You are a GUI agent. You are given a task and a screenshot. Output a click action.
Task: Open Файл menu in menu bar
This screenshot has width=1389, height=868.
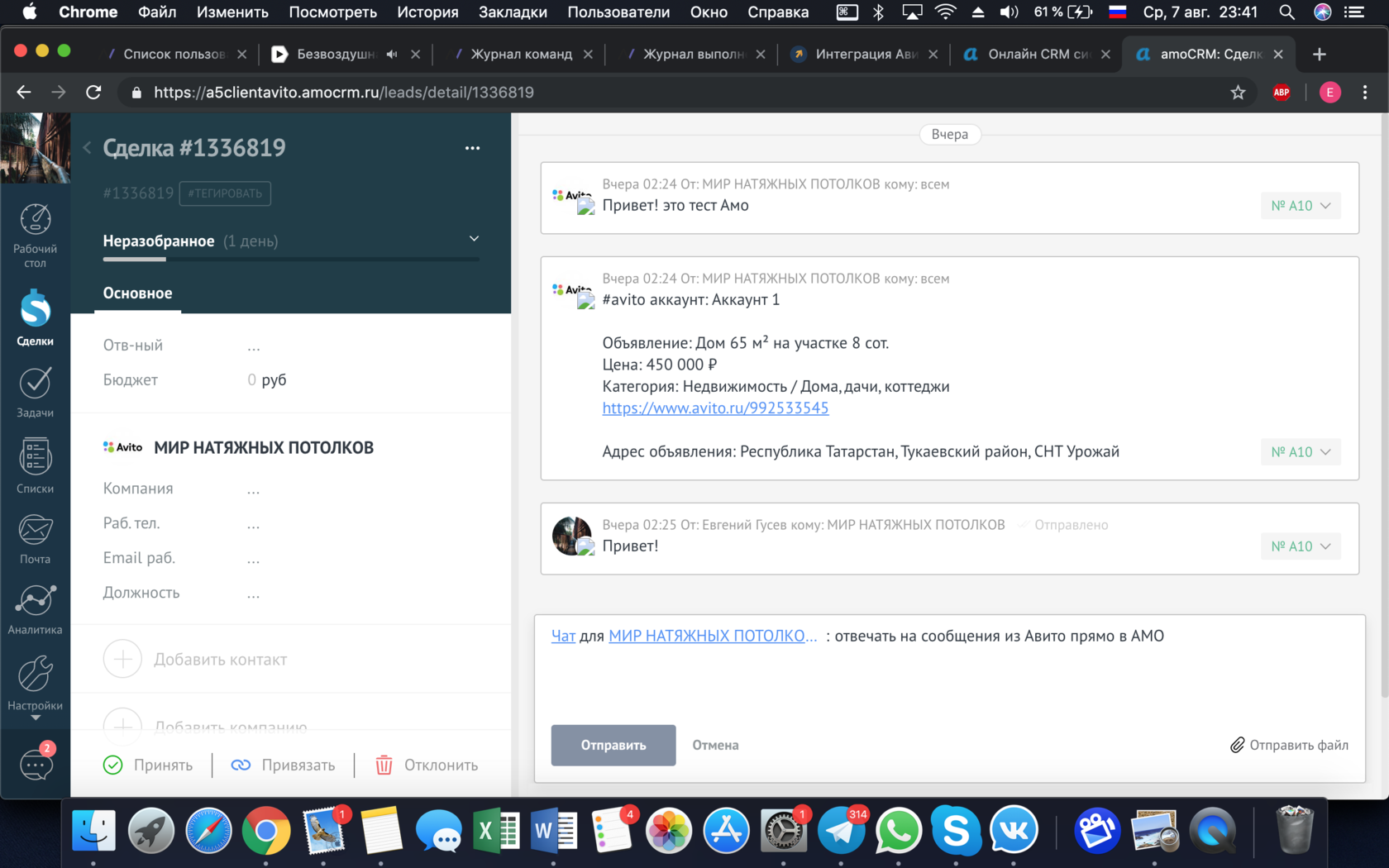pyautogui.click(x=157, y=12)
